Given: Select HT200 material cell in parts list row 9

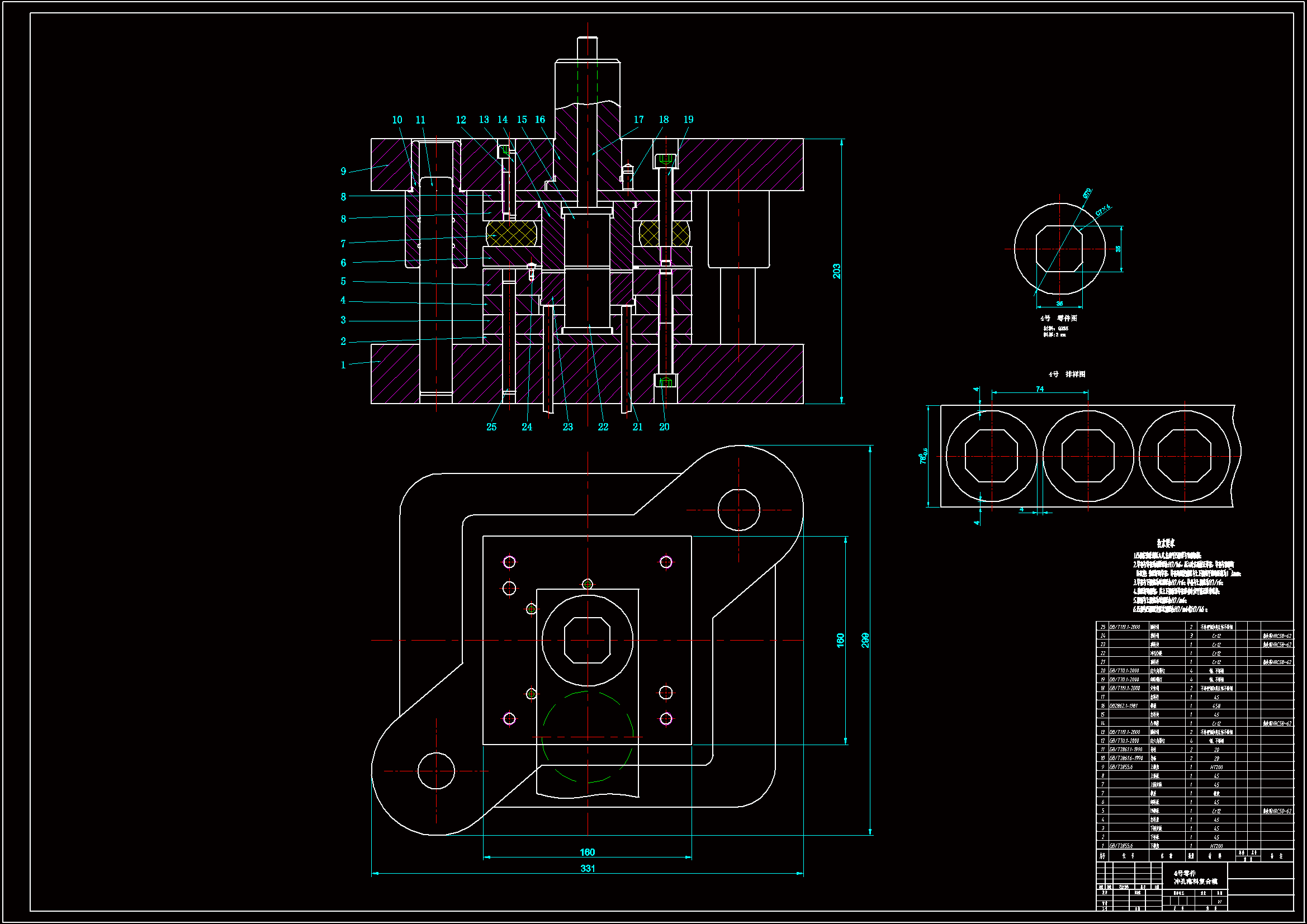Looking at the screenshot, I should pyautogui.click(x=1216, y=767).
